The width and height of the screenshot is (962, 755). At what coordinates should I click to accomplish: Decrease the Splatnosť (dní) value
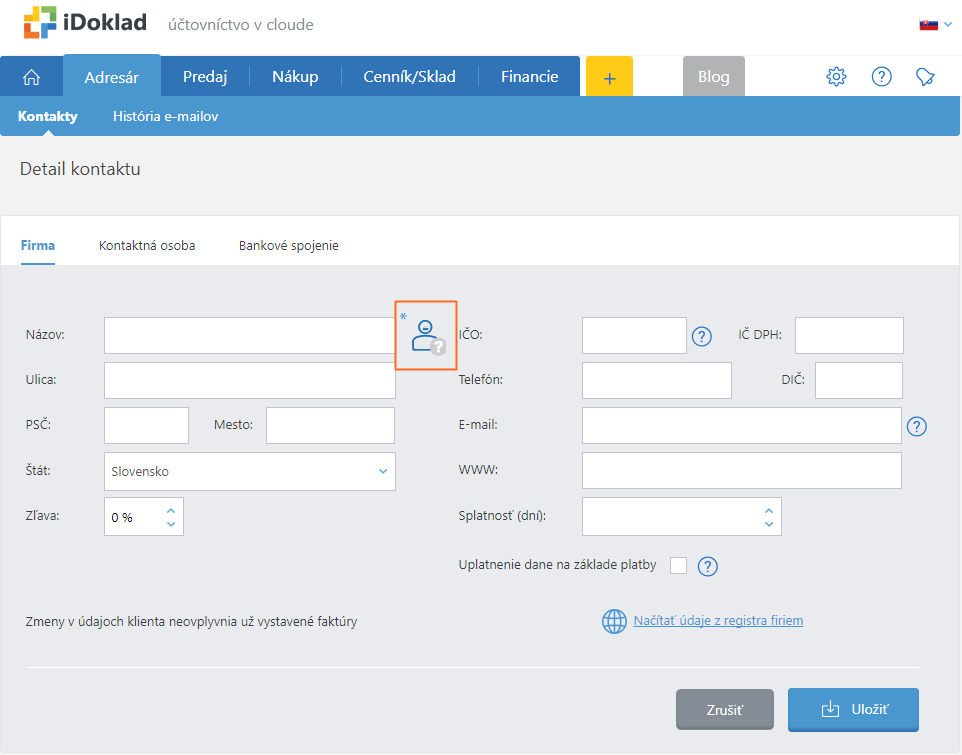tap(768, 524)
